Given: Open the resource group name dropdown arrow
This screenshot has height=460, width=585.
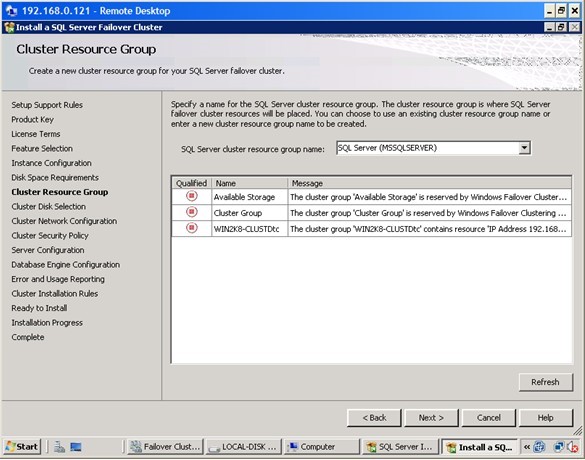Looking at the screenshot, I should pyautogui.click(x=524, y=148).
